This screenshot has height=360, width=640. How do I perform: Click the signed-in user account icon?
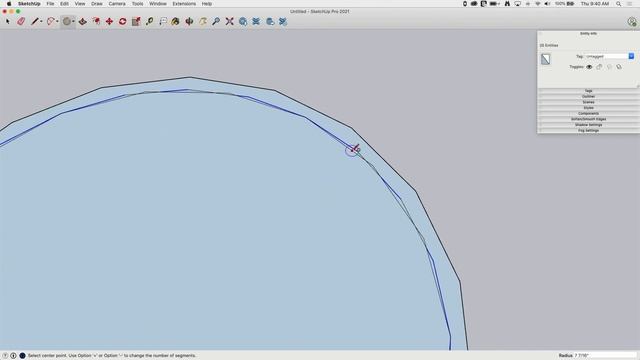[x=632, y=22]
